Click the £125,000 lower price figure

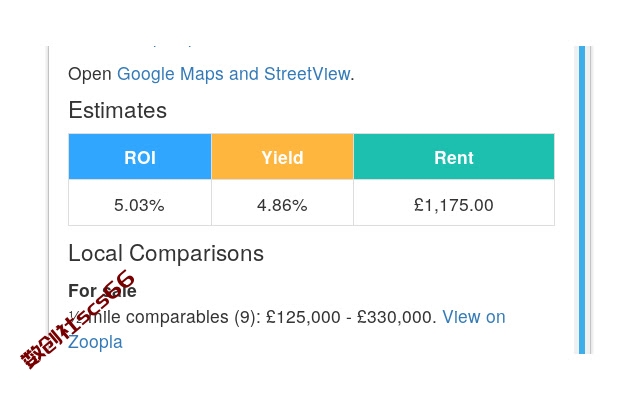[x=303, y=317]
